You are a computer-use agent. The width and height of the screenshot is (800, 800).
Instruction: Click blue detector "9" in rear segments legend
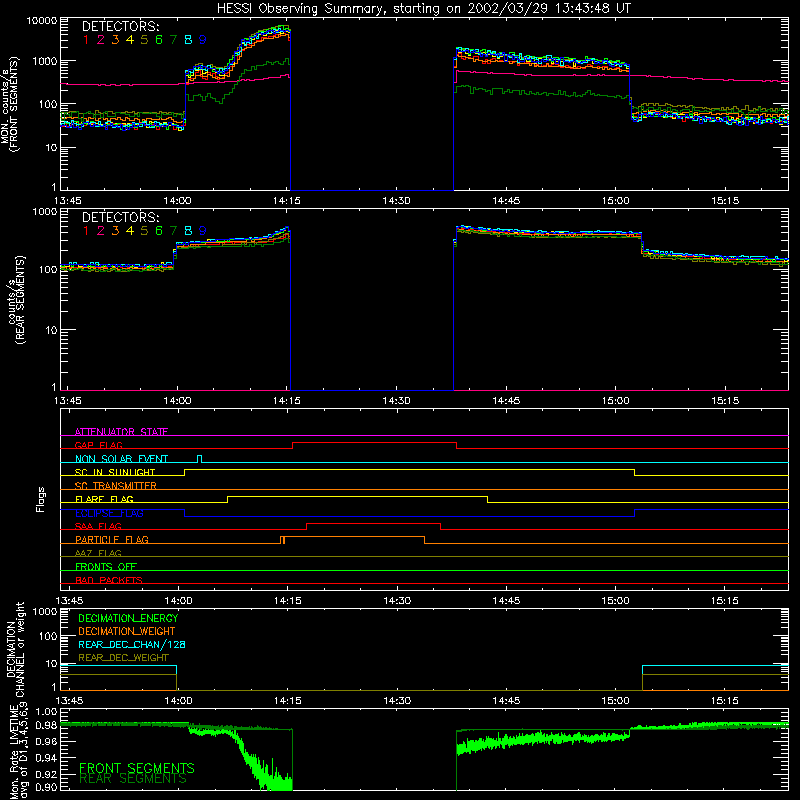point(203,231)
